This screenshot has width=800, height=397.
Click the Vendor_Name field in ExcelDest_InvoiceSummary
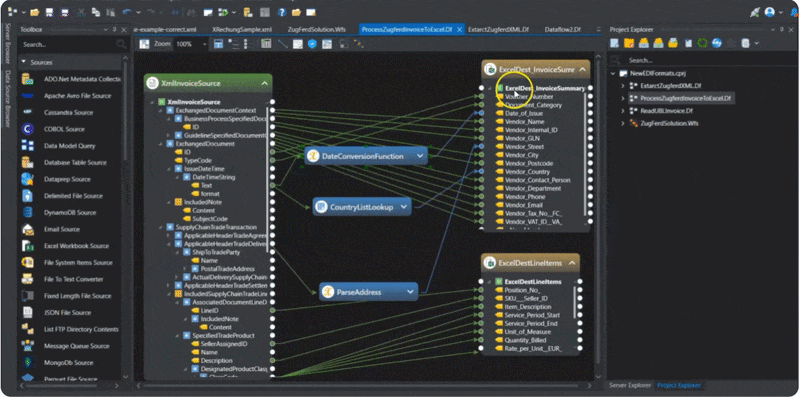tap(524, 121)
